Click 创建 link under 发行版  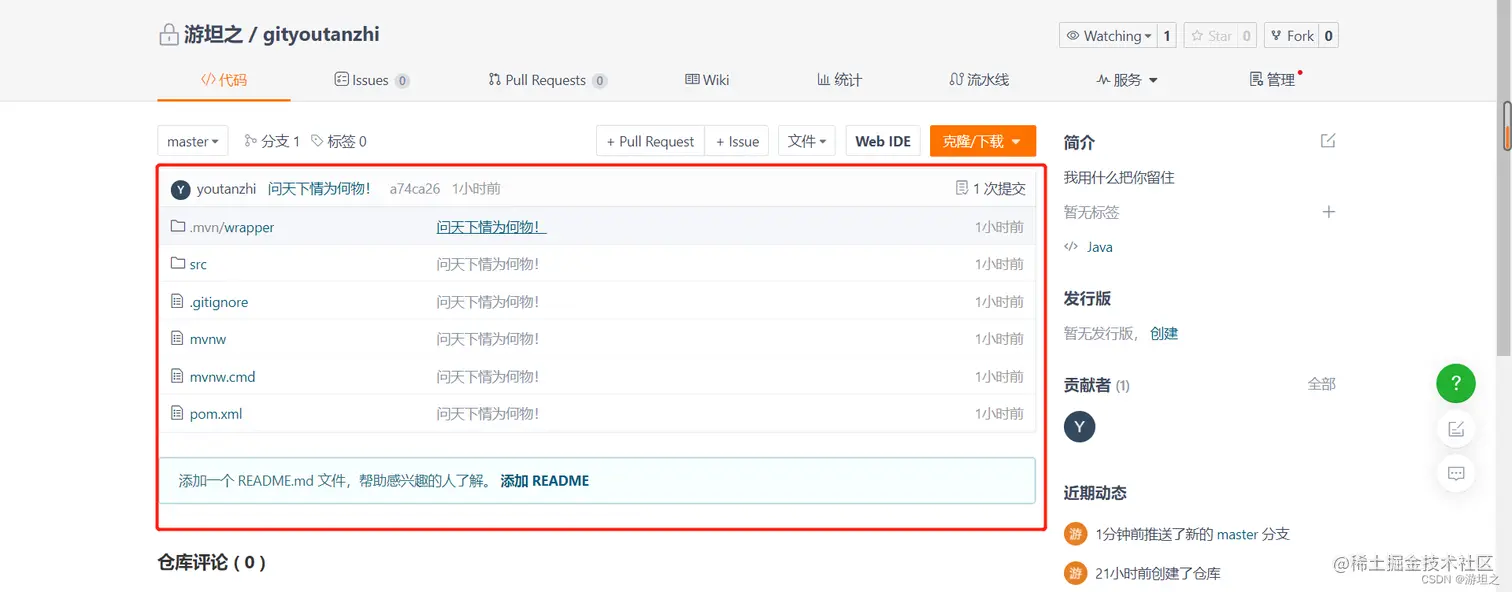tap(1164, 333)
